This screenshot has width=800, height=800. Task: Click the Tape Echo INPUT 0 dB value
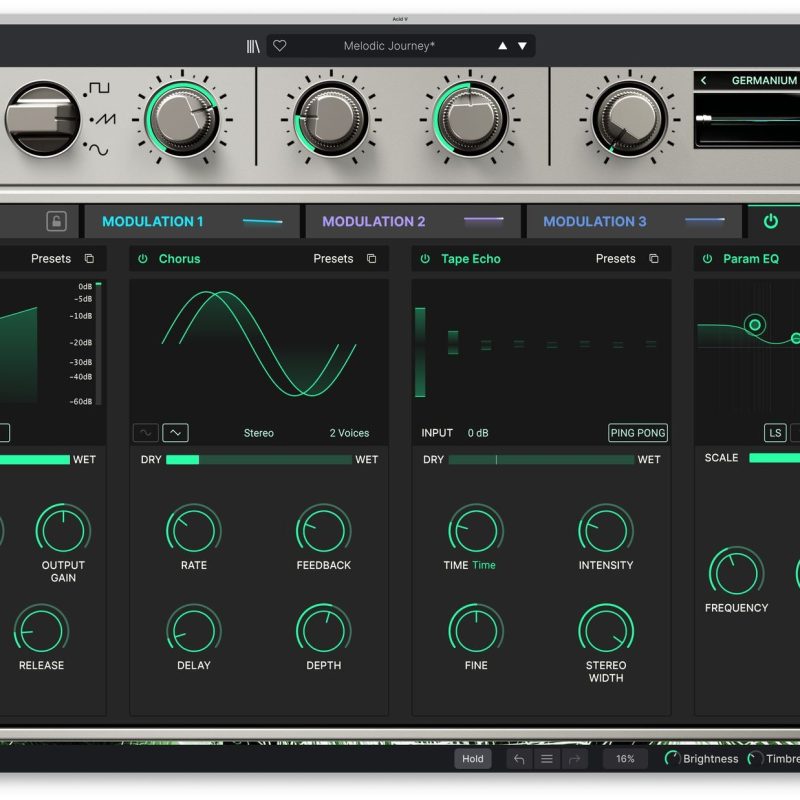point(478,433)
